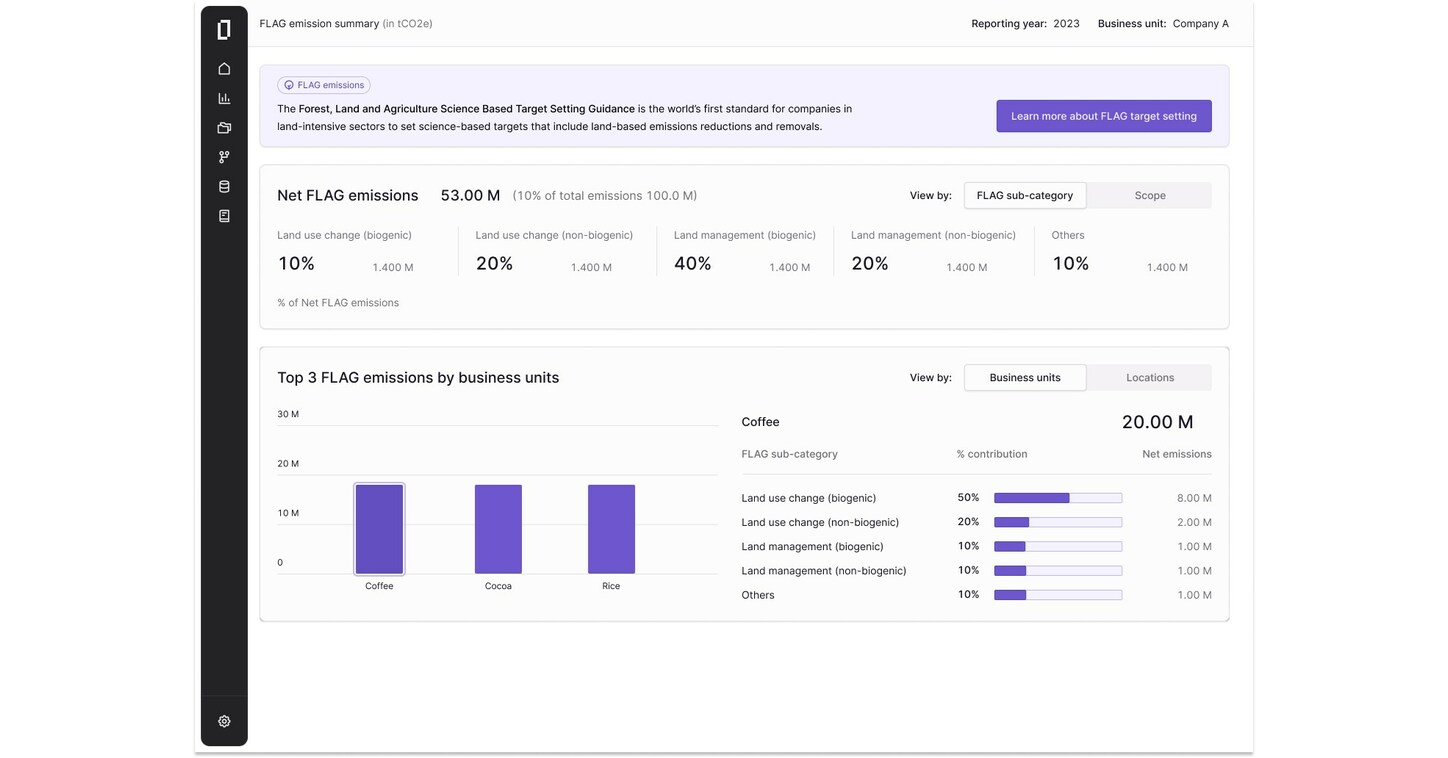The width and height of the screenshot is (1448, 758).
Task: Open the Reporting year 2023 selector
Action: 1065,24
